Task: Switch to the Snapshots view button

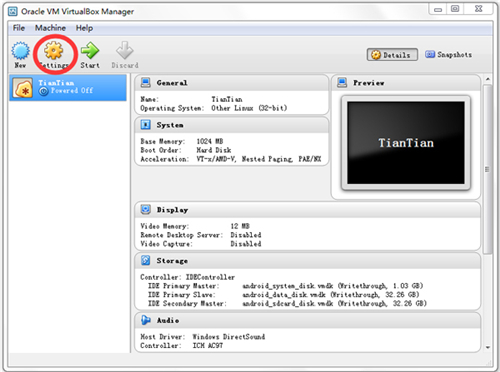Action: coord(449,54)
